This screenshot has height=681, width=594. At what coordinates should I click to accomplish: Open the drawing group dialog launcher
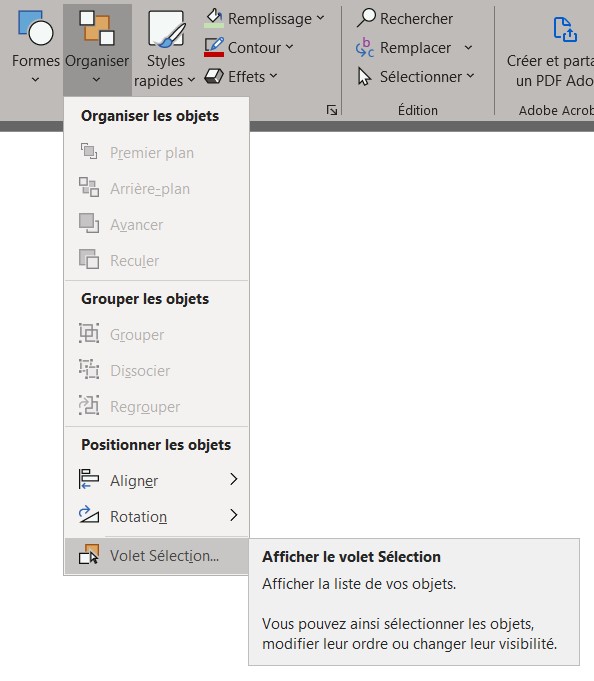click(332, 110)
